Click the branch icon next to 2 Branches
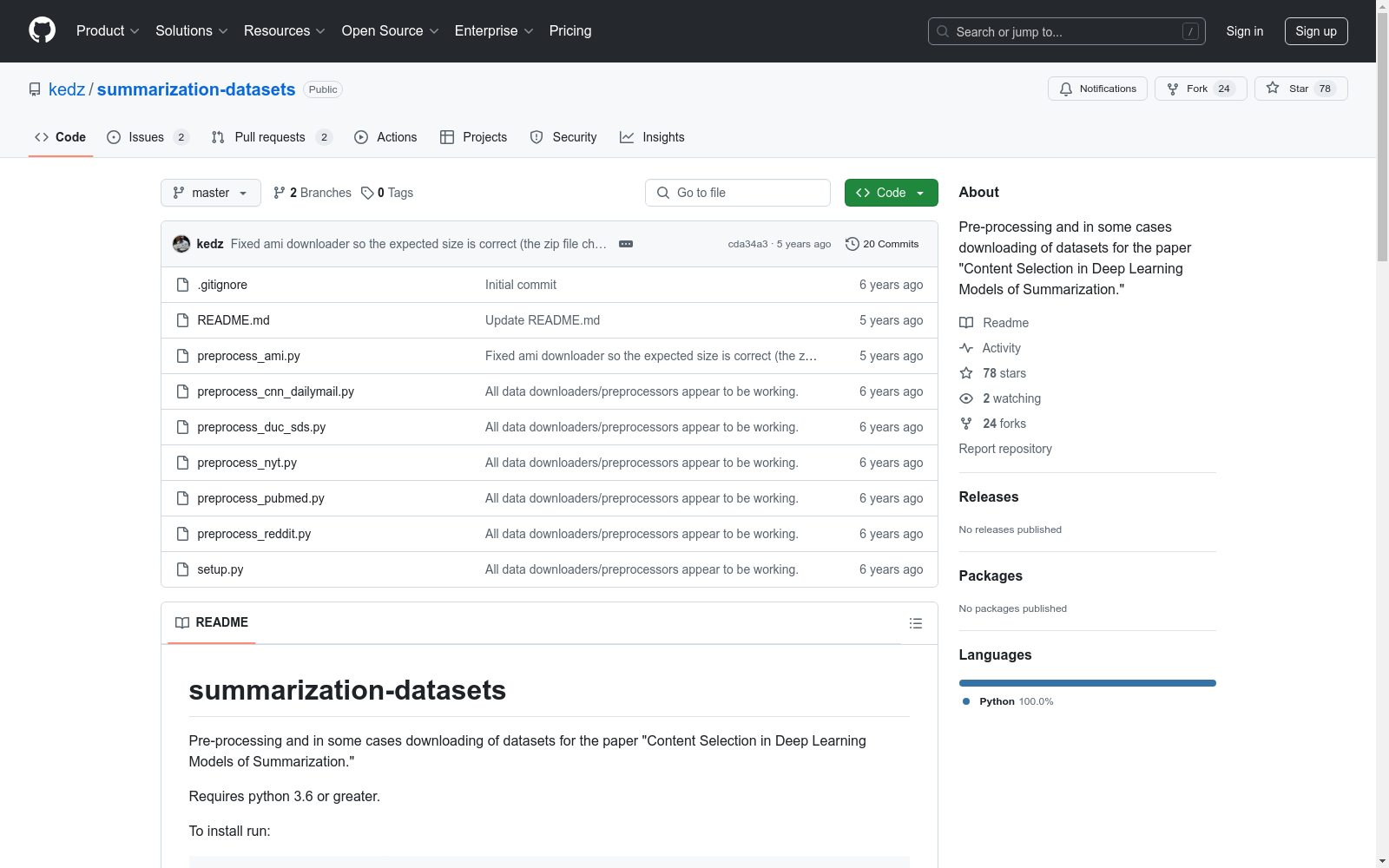The height and width of the screenshot is (868, 1389). [x=280, y=193]
